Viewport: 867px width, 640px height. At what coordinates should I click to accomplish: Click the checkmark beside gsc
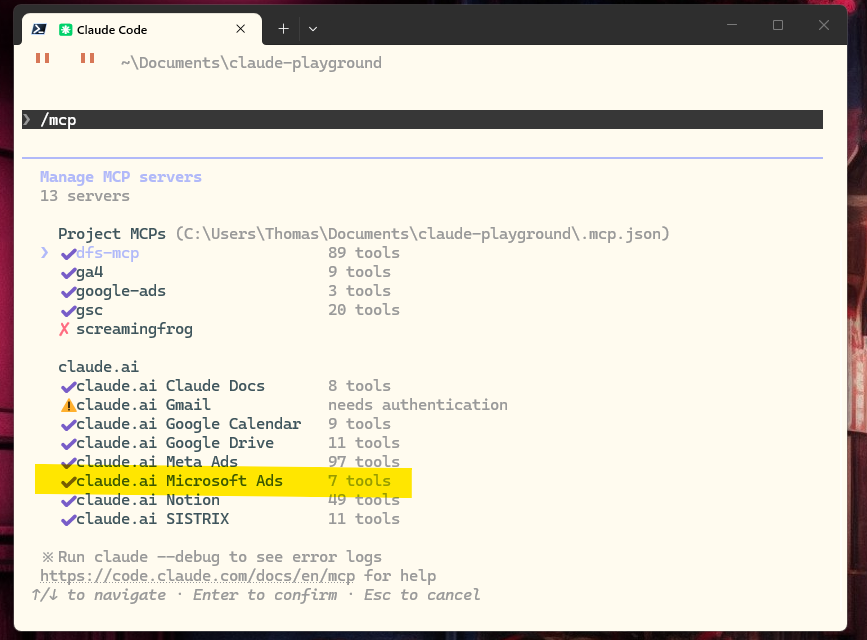68,311
